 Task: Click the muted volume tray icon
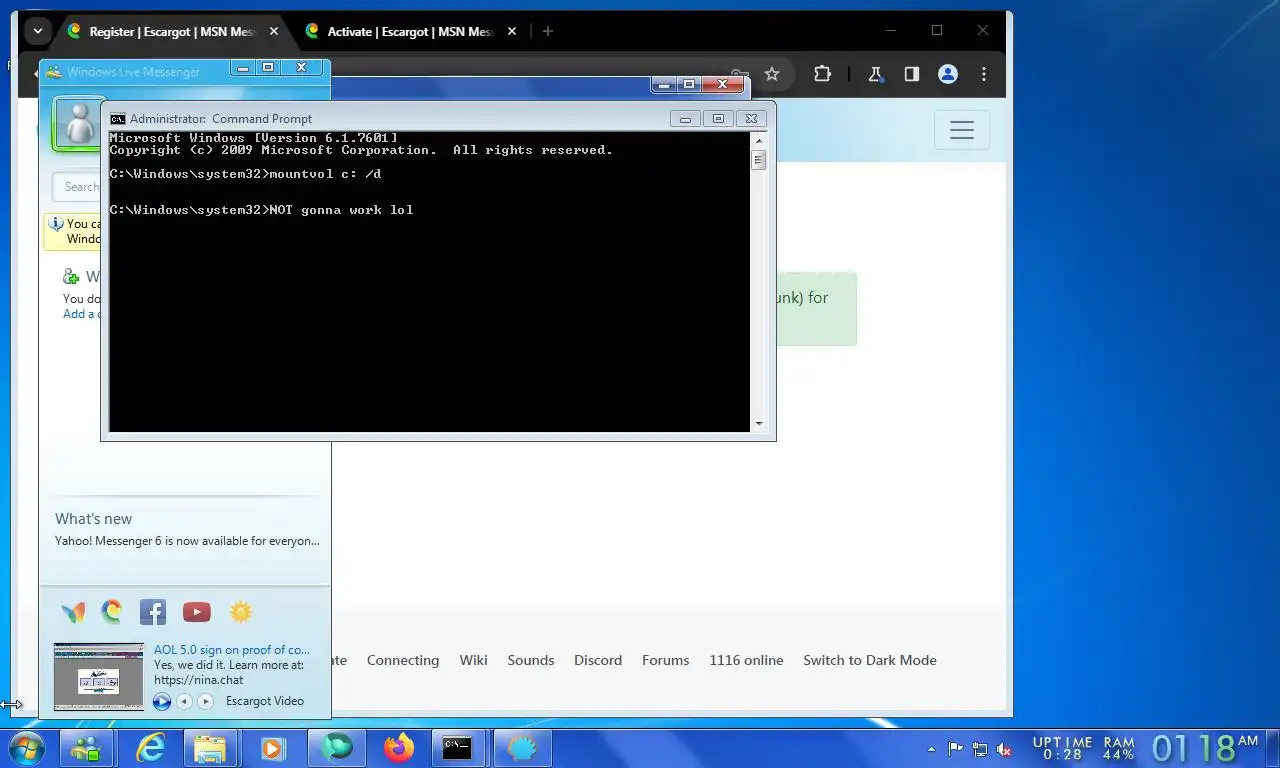pyautogui.click(x=1005, y=749)
